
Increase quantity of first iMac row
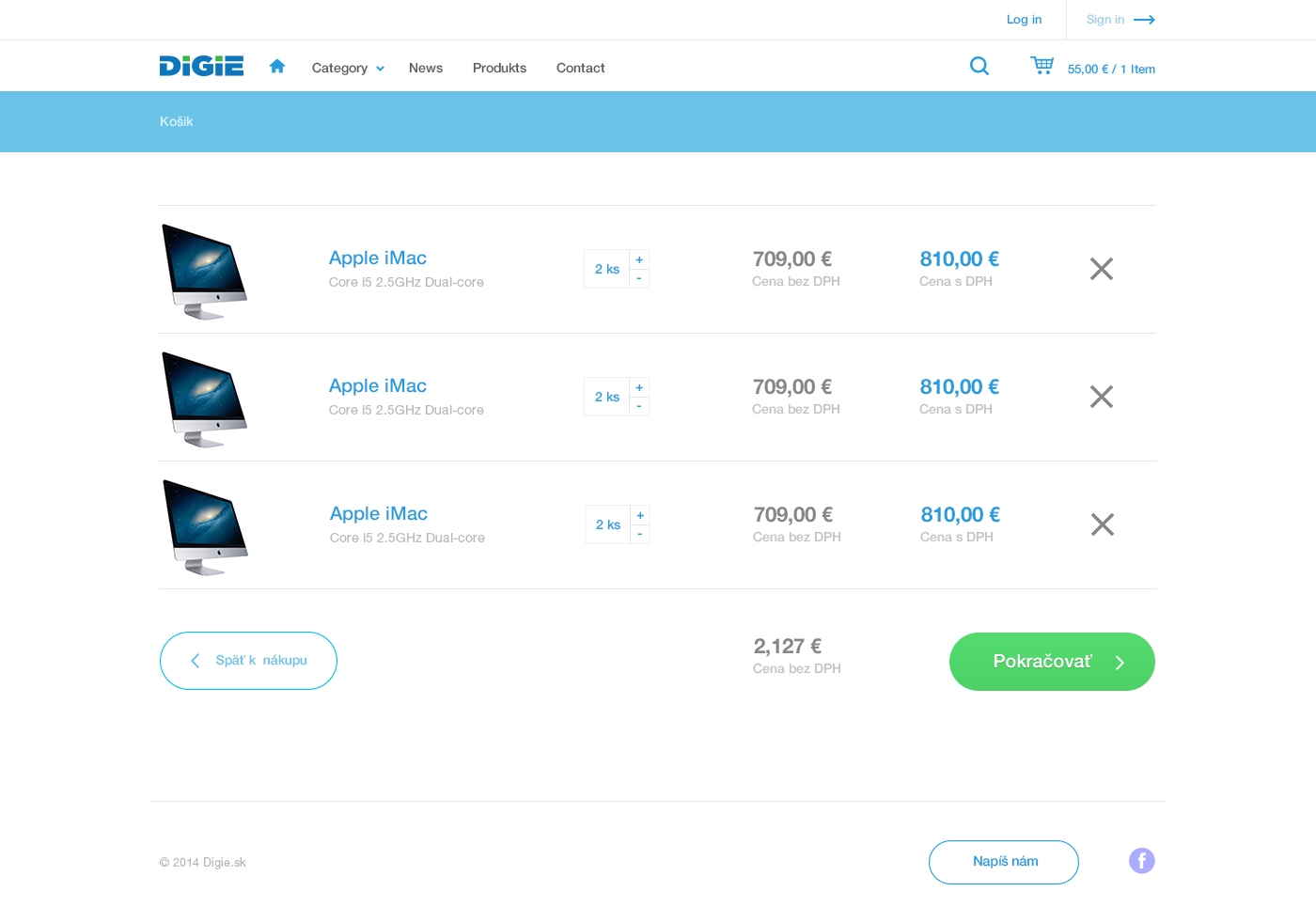coord(639,259)
